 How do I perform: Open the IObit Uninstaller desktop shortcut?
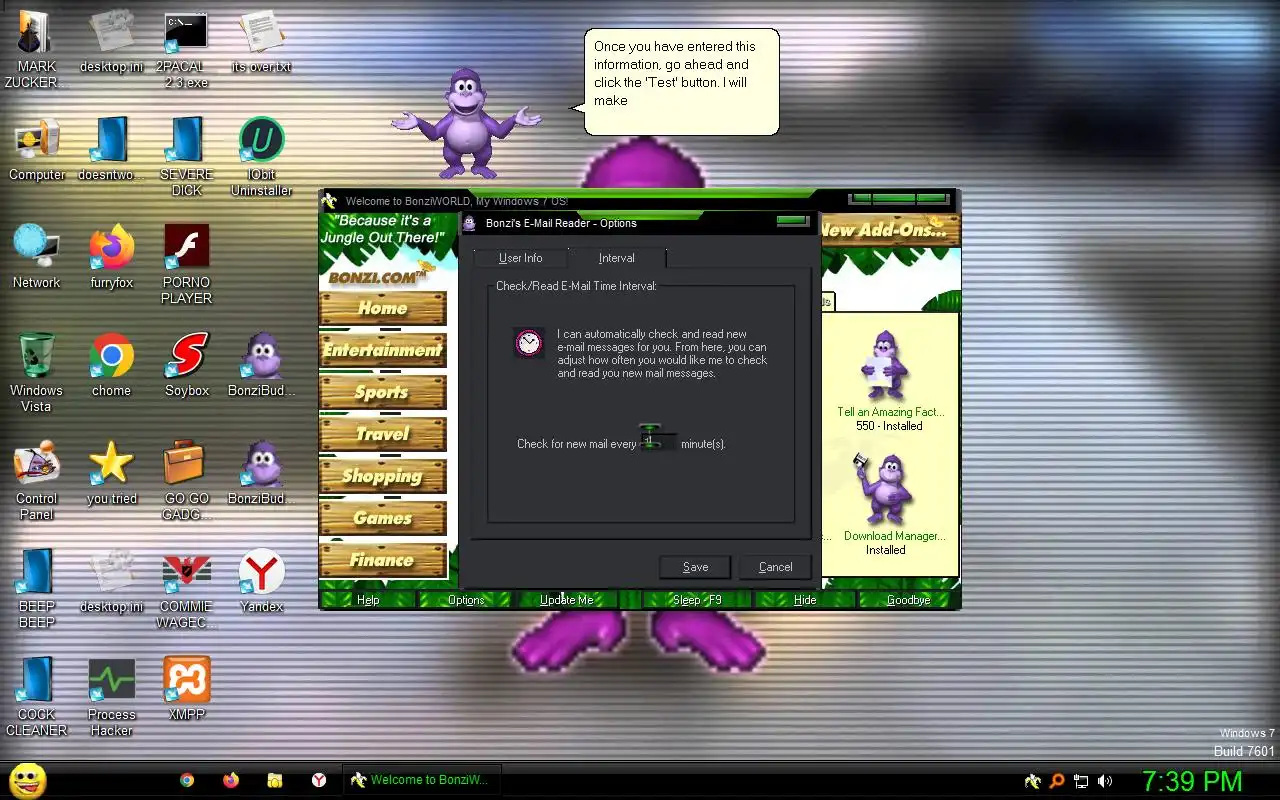tap(261, 156)
